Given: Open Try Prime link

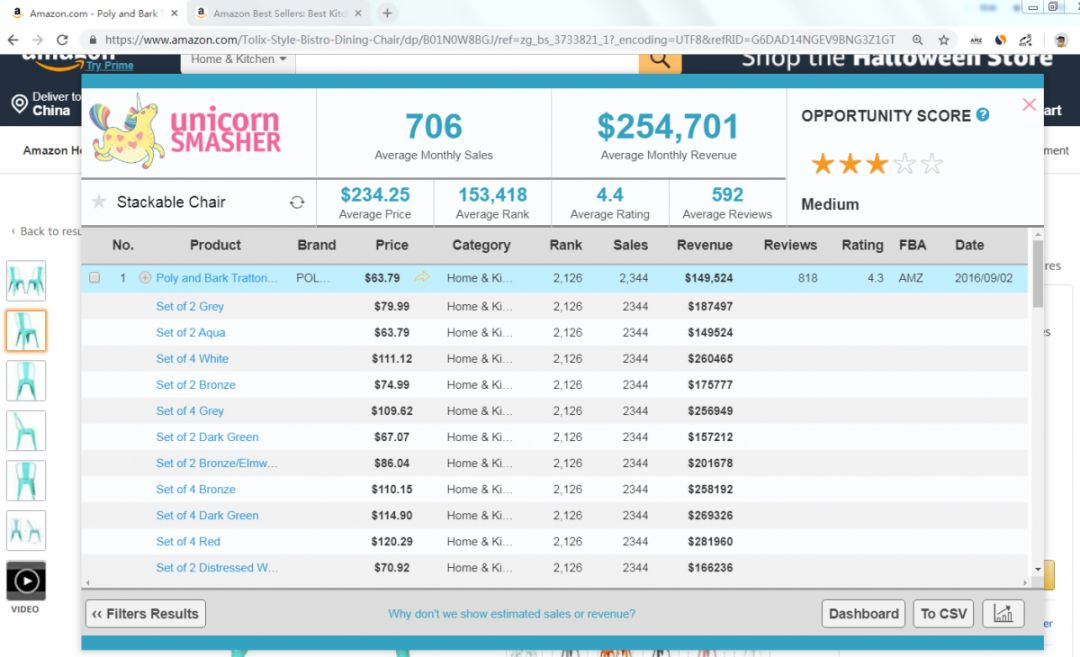Looking at the screenshot, I should click(x=110, y=65).
